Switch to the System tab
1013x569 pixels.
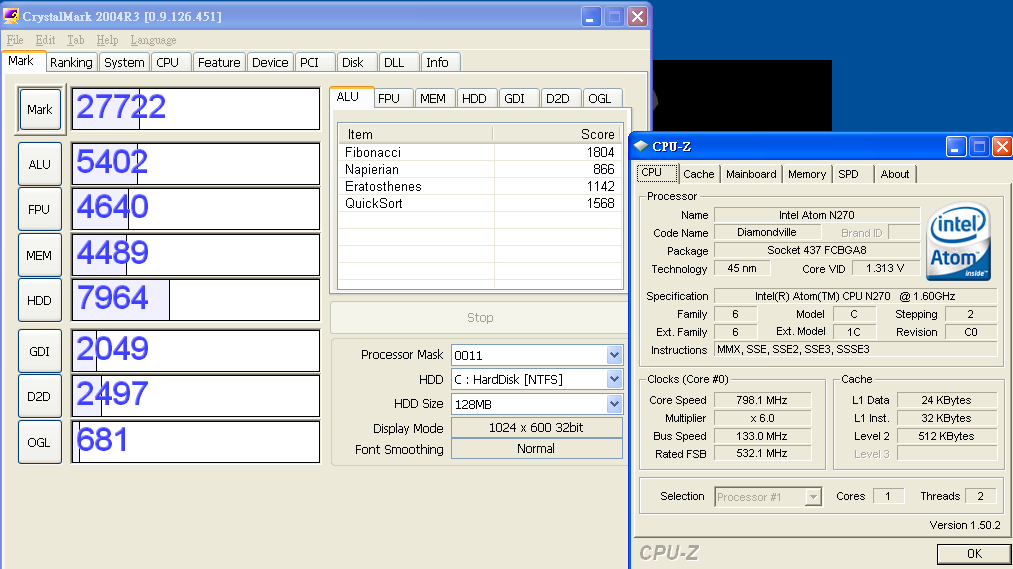tap(124, 63)
